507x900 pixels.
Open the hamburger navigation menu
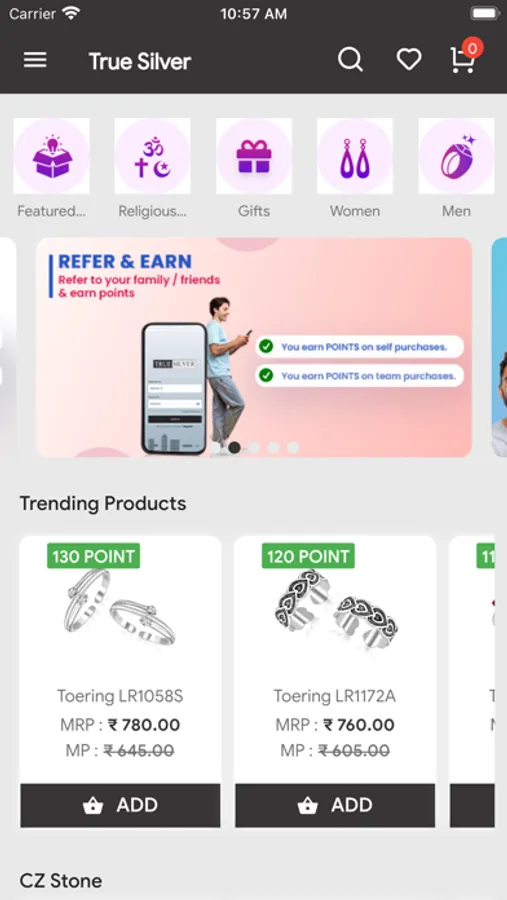[35, 60]
